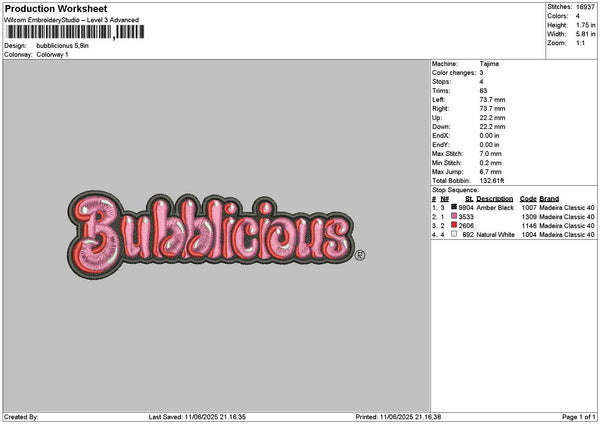The height and width of the screenshot is (424, 600).
Task: Click the Up value '22.2 mm'
Action: [x=492, y=117]
